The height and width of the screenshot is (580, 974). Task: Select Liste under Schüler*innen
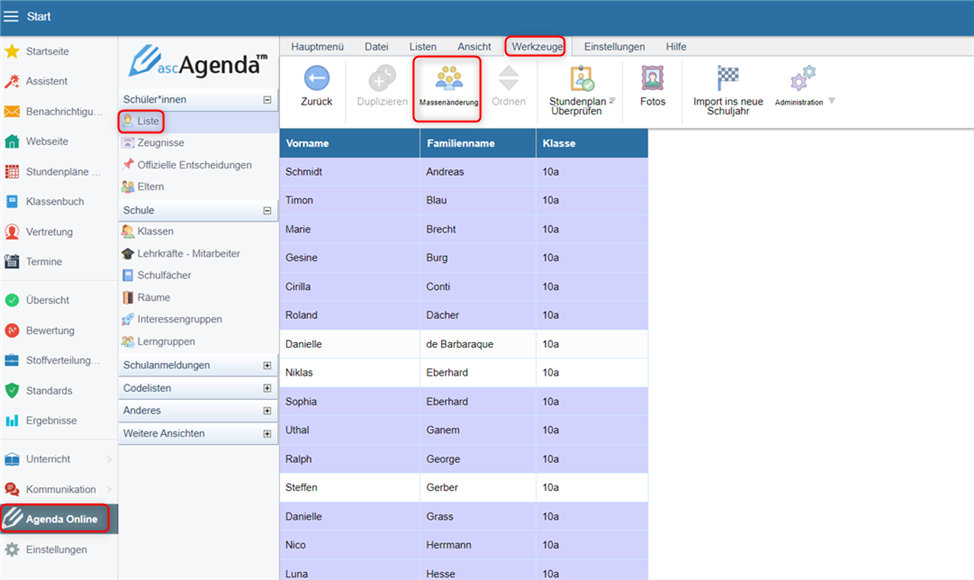coord(148,121)
